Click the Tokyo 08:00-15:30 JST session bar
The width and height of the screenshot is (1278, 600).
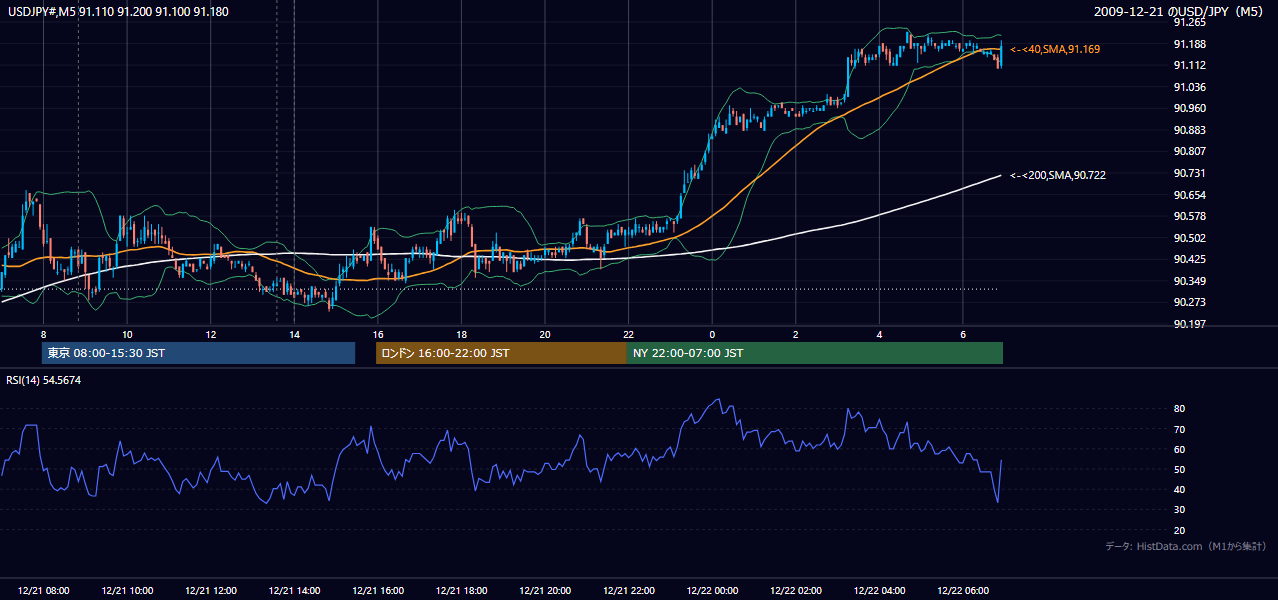[x=198, y=353]
